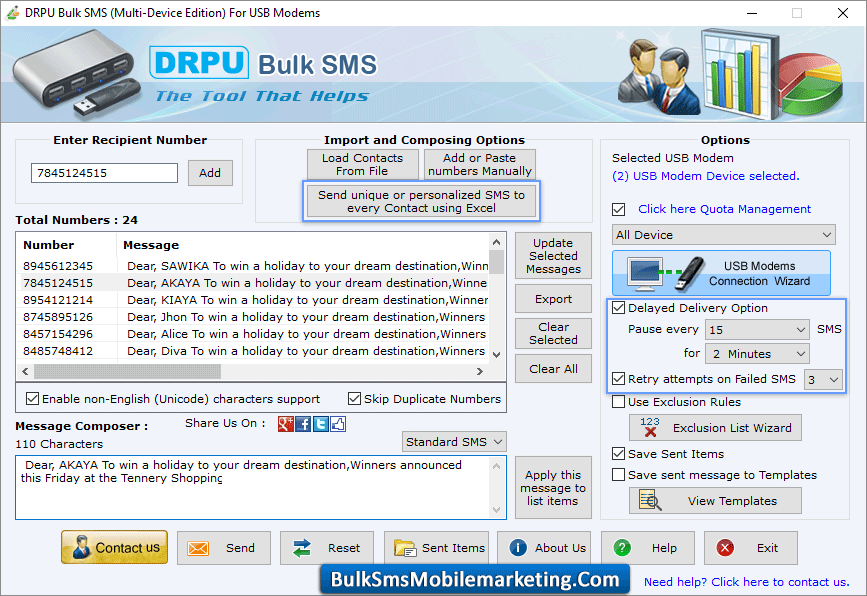Click the thumbs-up like icon
The height and width of the screenshot is (596, 867).
pos(338,424)
